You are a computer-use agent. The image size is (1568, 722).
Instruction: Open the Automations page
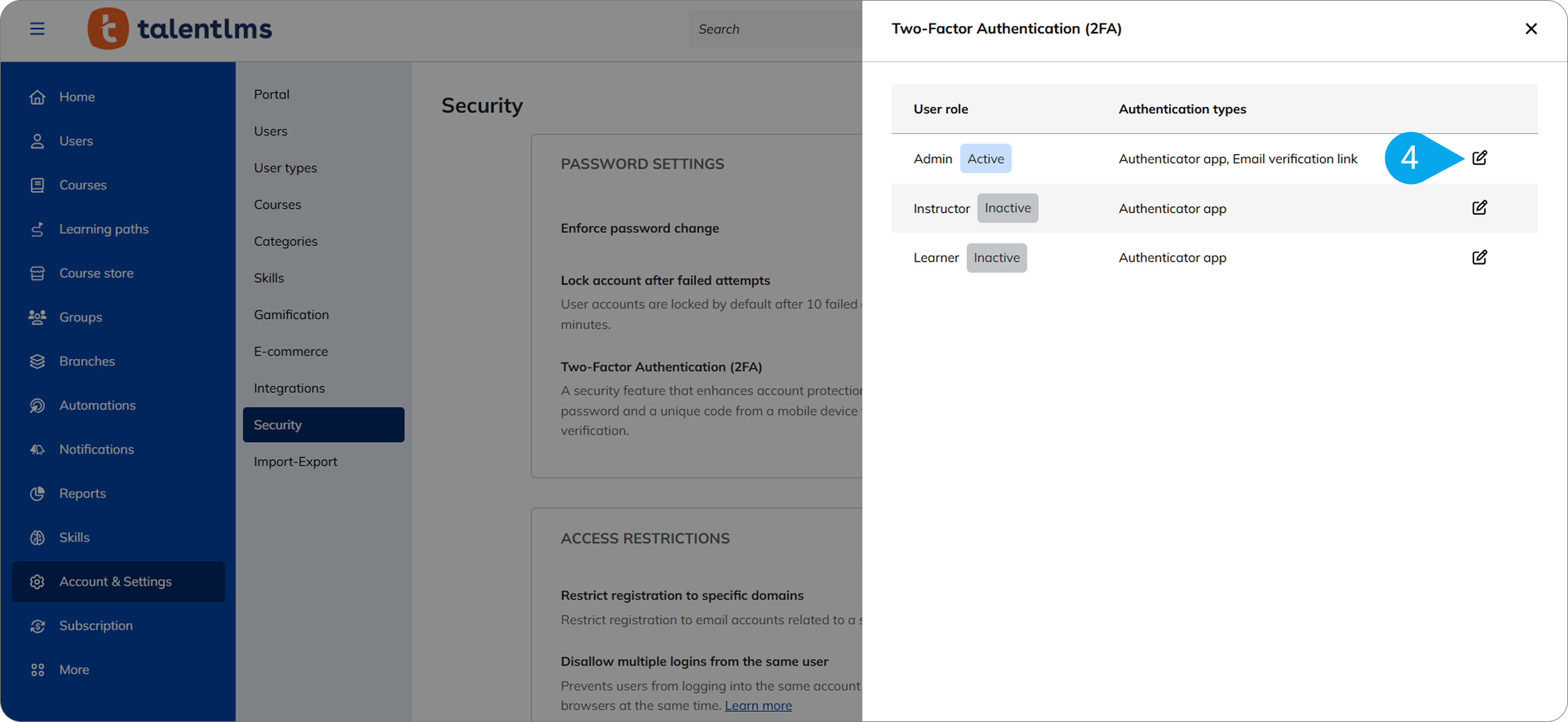pyautogui.click(x=97, y=405)
